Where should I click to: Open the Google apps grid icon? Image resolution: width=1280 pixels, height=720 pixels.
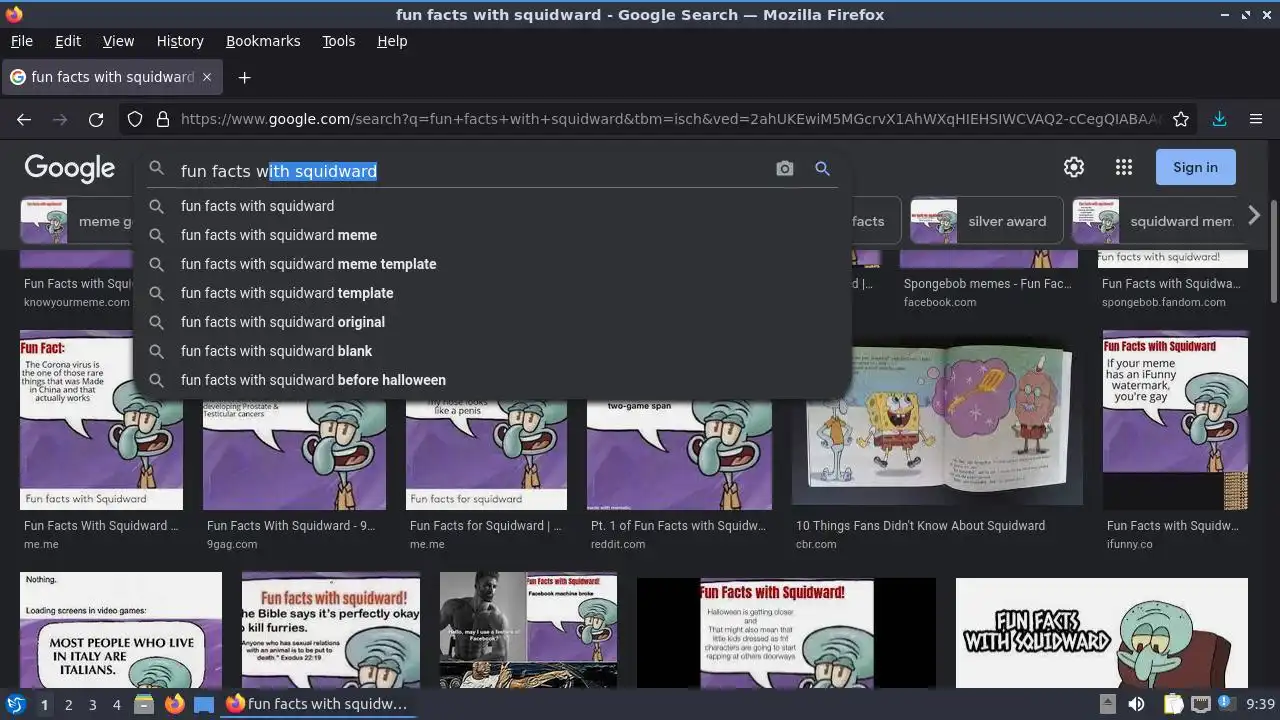click(1124, 167)
